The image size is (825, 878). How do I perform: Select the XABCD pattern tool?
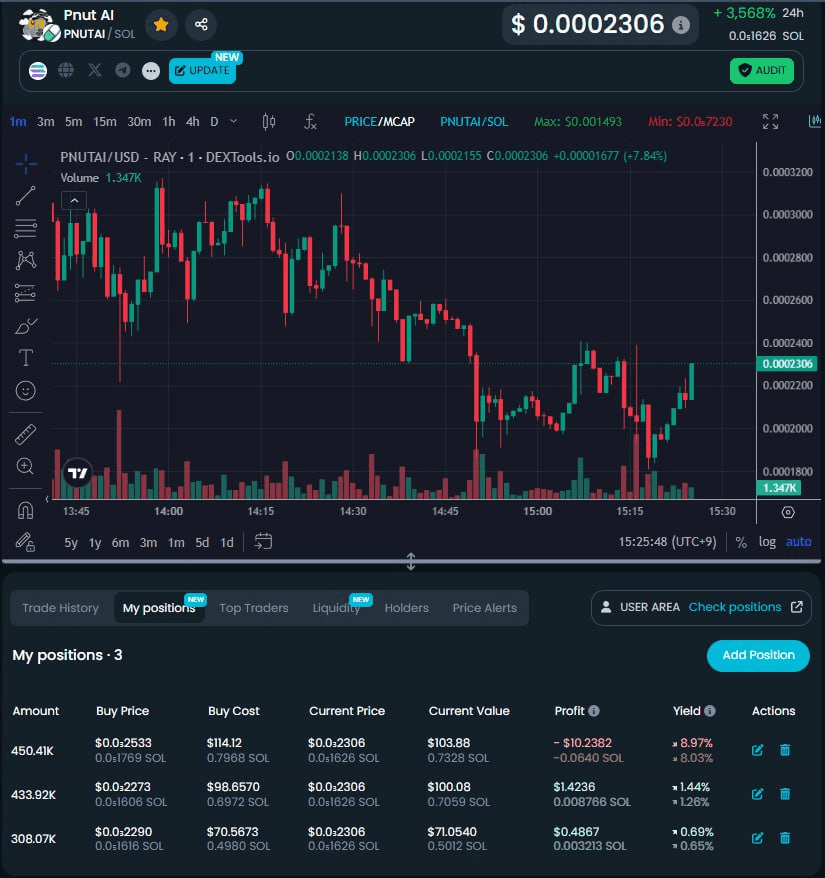pos(26,260)
